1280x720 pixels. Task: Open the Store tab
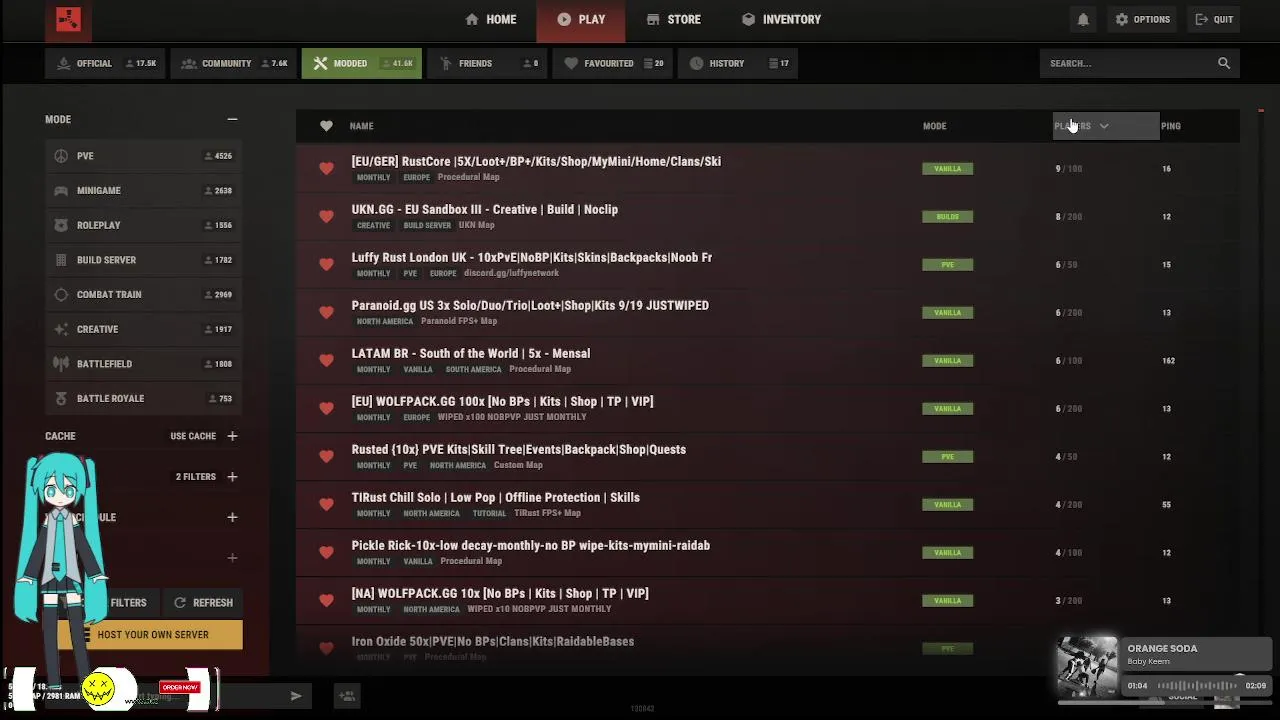tap(673, 19)
